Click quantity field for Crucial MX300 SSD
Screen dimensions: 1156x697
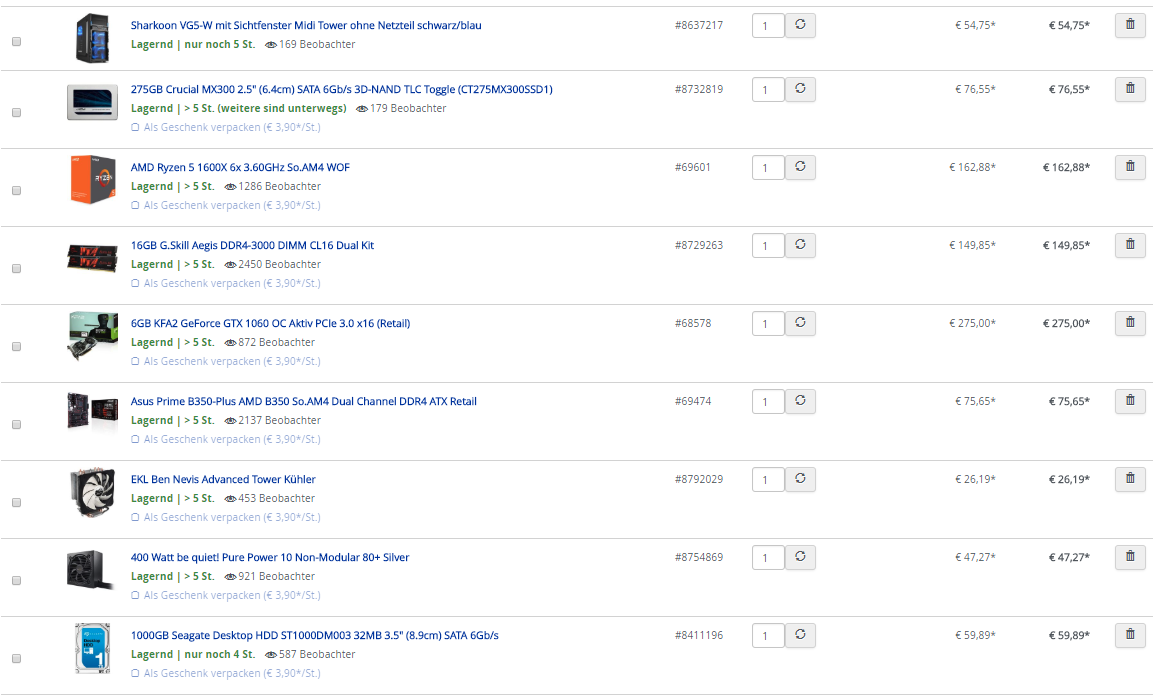click(767, 90)
